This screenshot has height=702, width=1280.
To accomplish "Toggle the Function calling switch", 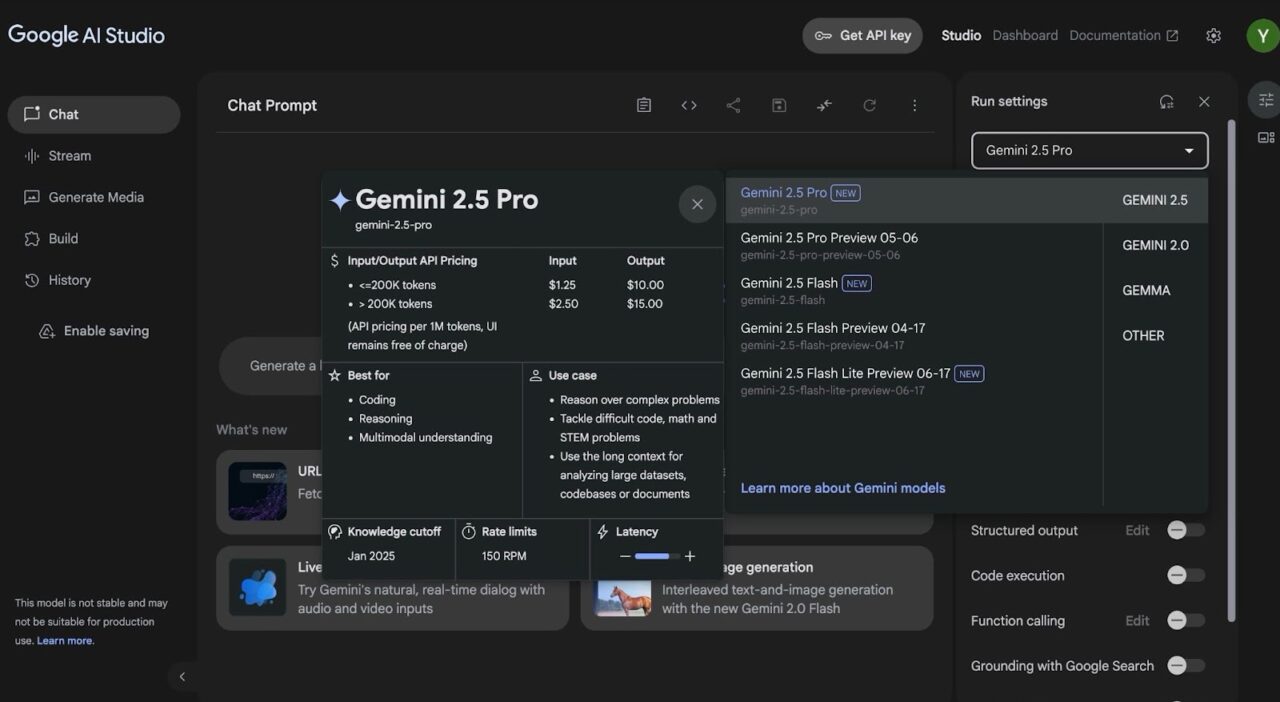I will click(1186, 621).
